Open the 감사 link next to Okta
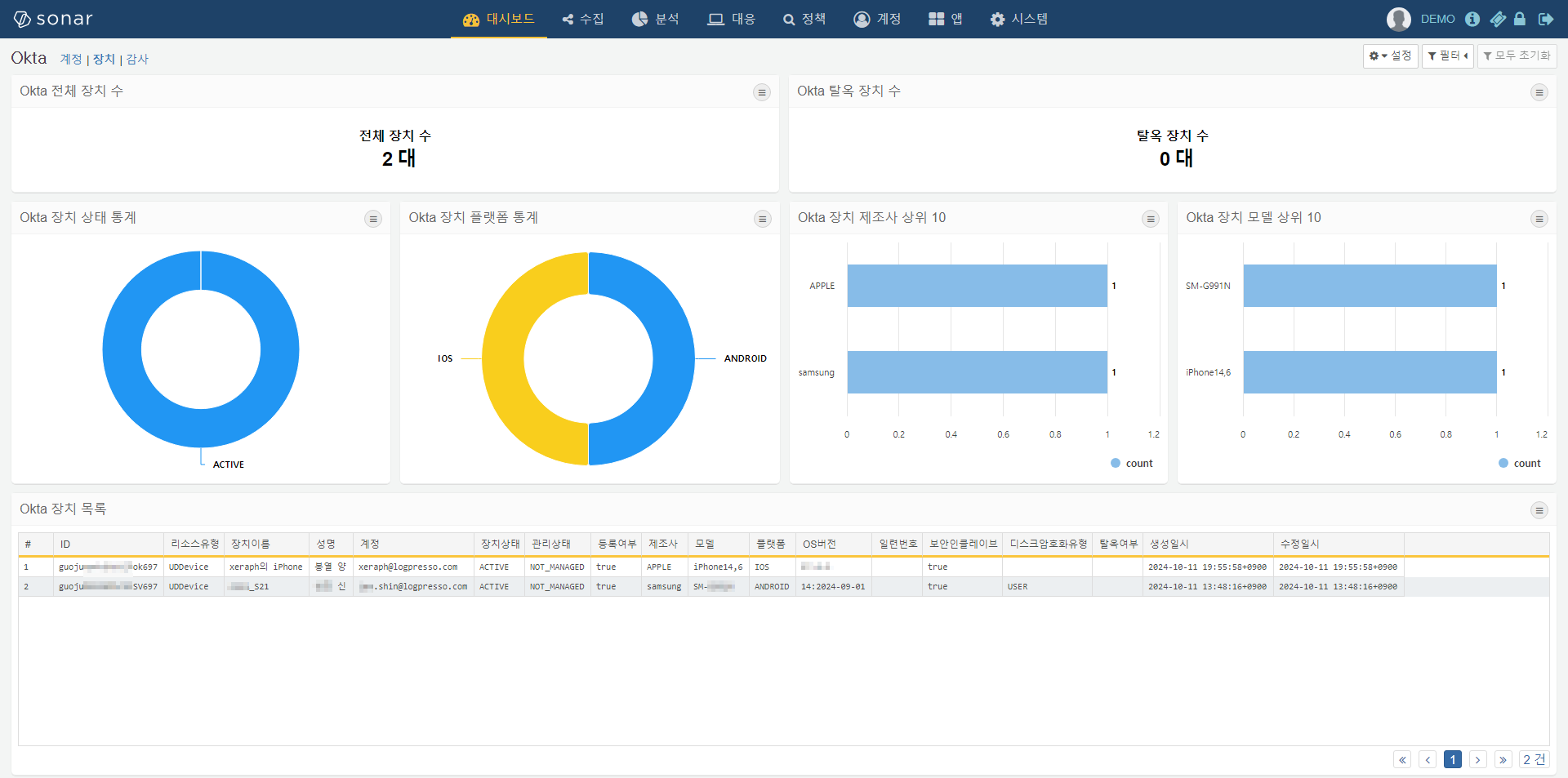The height and width of the screenshot is (778, 1568). pos(137,59)
